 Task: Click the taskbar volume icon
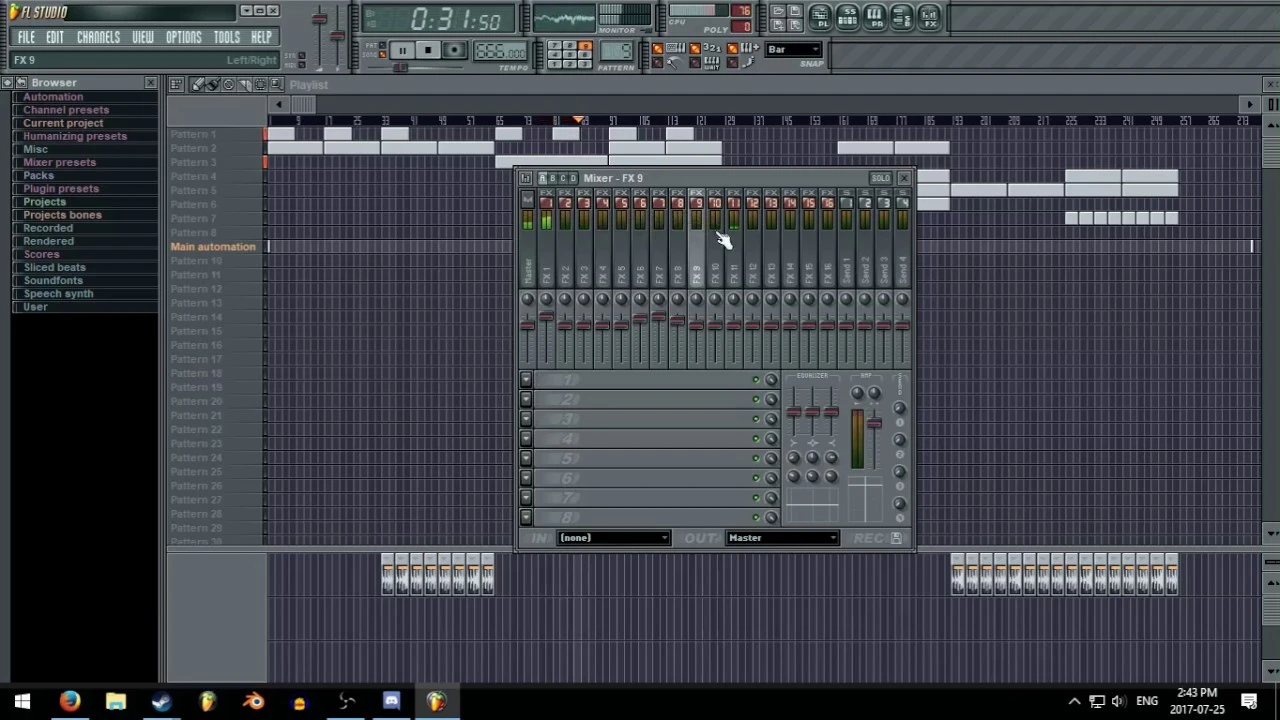(x=1118, y=701)
